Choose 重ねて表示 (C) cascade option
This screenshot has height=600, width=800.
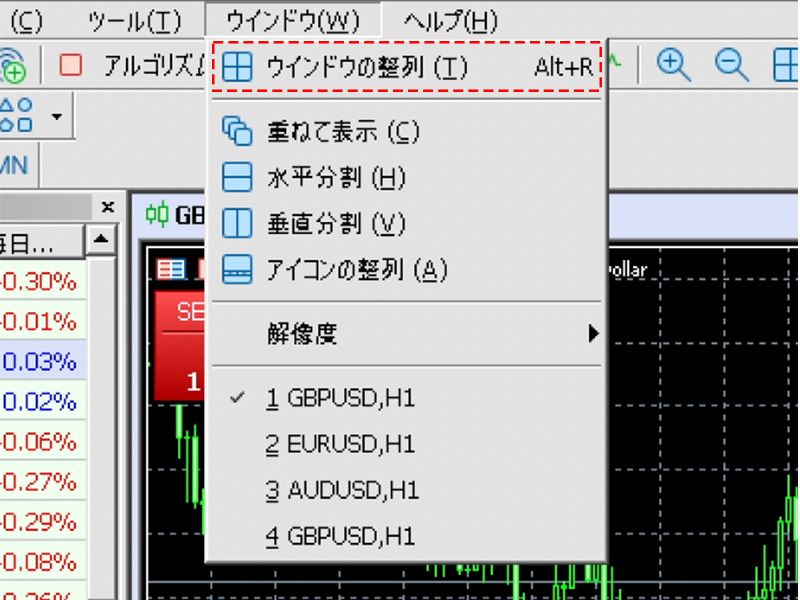pos(407,132)
